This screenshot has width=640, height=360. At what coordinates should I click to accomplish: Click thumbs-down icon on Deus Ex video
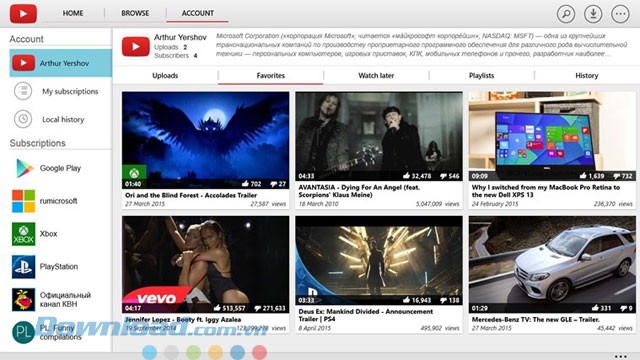tap(443, 300)
